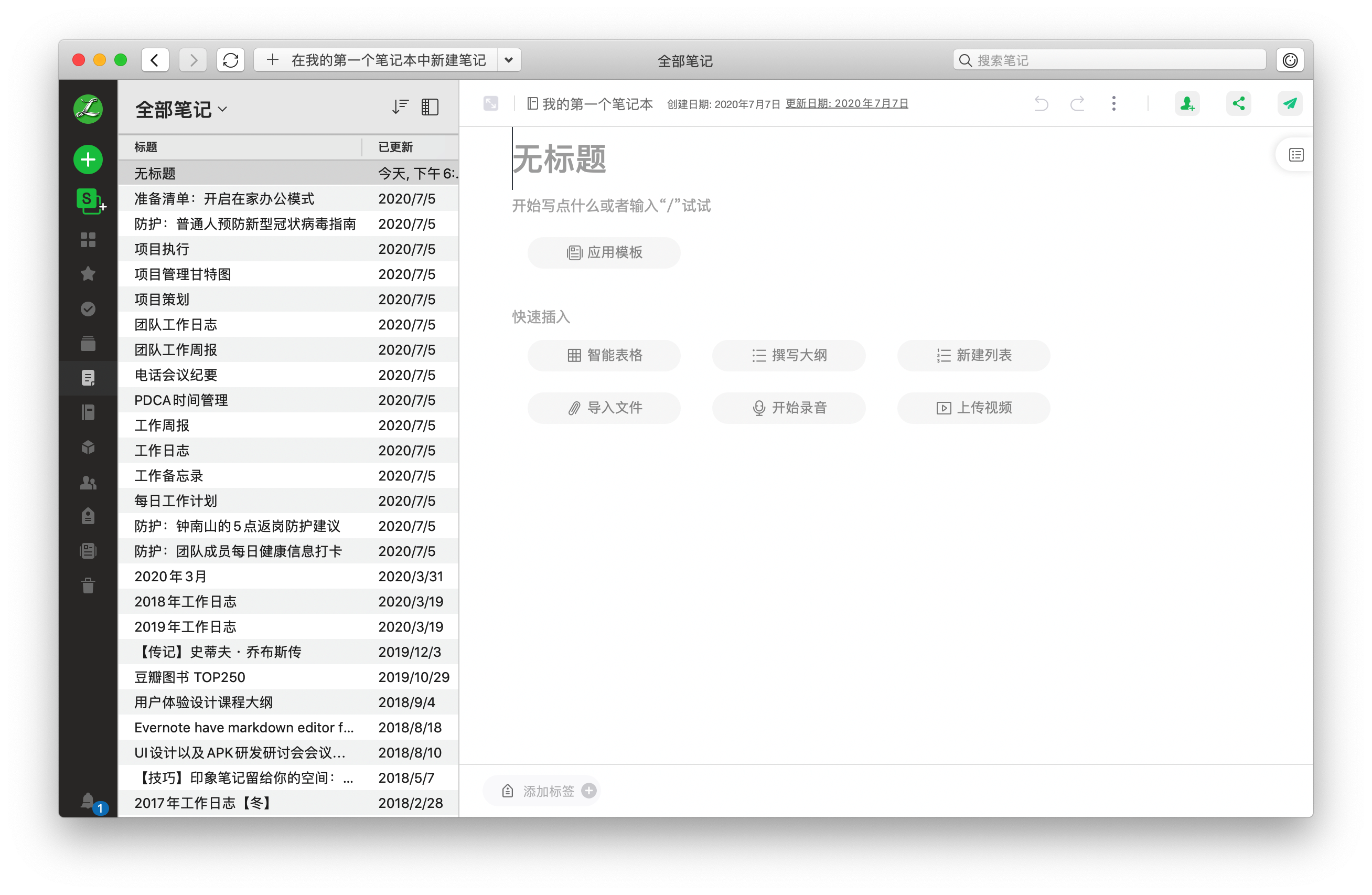
Task: Click 在我的第一个笔记本中新建笔记 button
Action: [x=376, y=60]
